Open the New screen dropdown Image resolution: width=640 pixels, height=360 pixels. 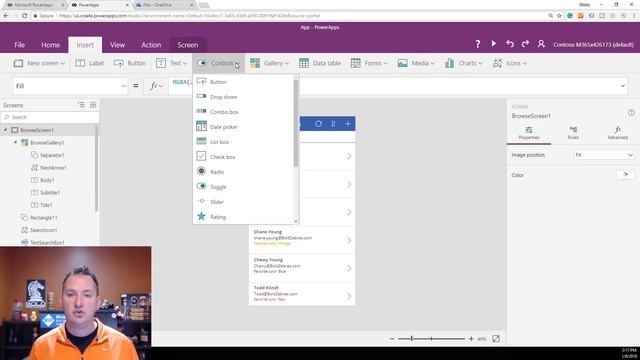pyautogui.click(x=39, y=63)
